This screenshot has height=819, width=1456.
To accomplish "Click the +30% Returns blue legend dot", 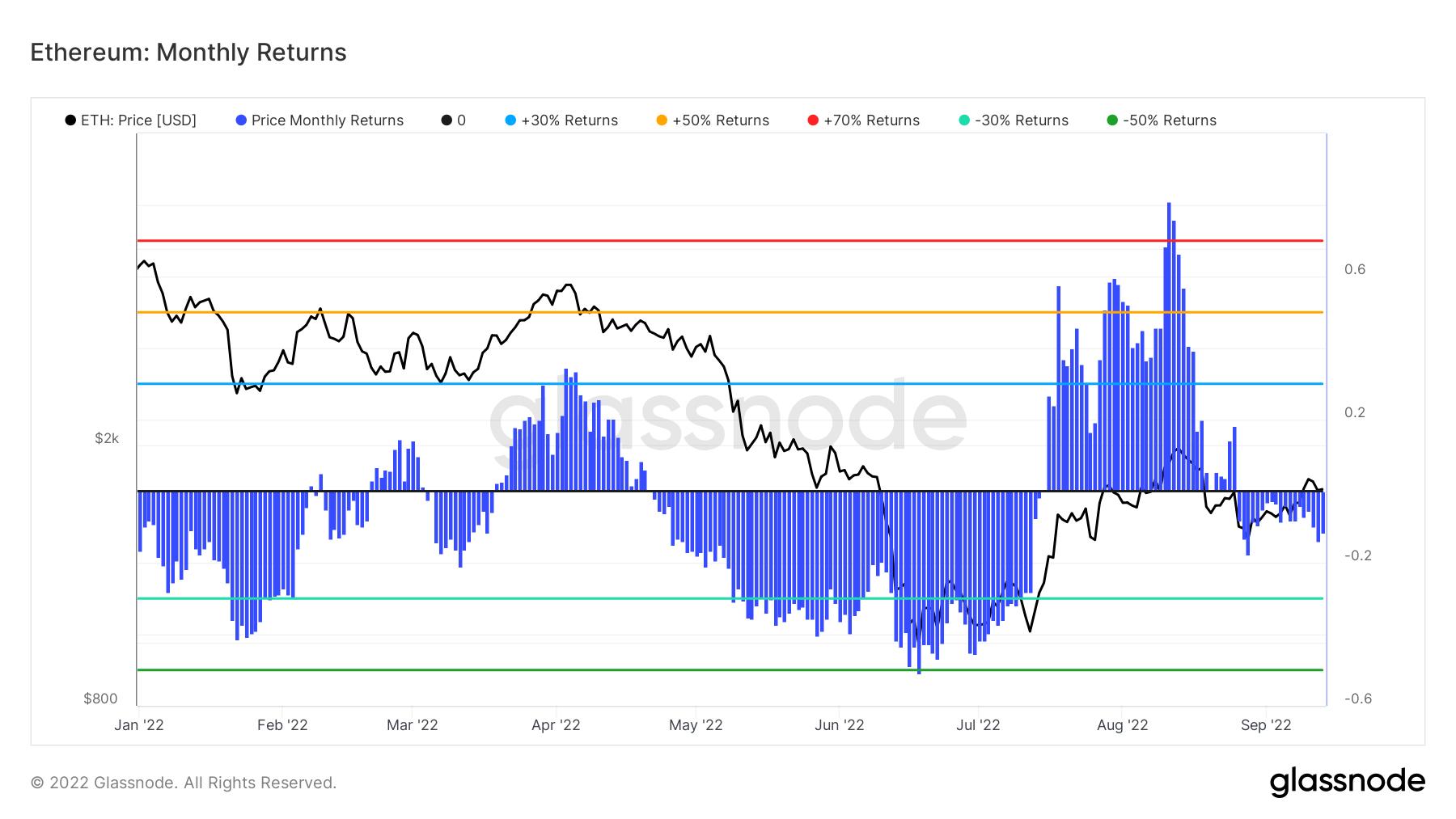I will [x=510, y=120].
